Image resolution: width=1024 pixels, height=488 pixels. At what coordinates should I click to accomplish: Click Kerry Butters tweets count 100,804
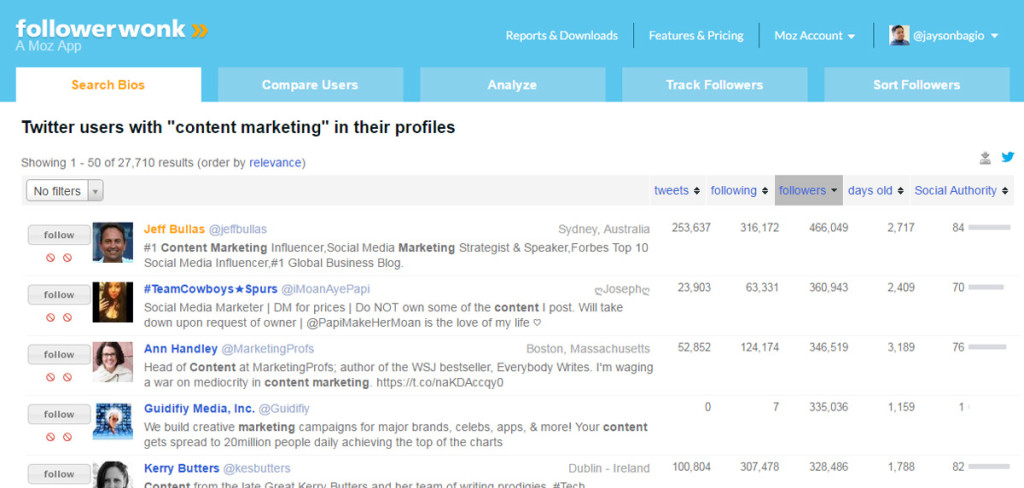point(692,467)
